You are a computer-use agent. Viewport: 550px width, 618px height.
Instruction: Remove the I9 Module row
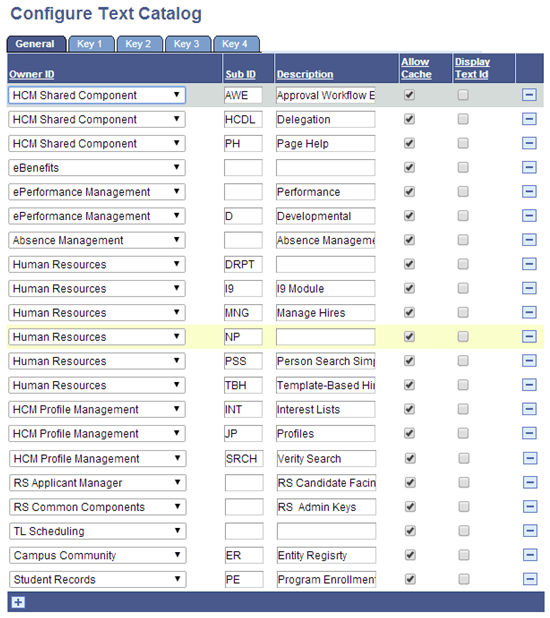[529, 288]
